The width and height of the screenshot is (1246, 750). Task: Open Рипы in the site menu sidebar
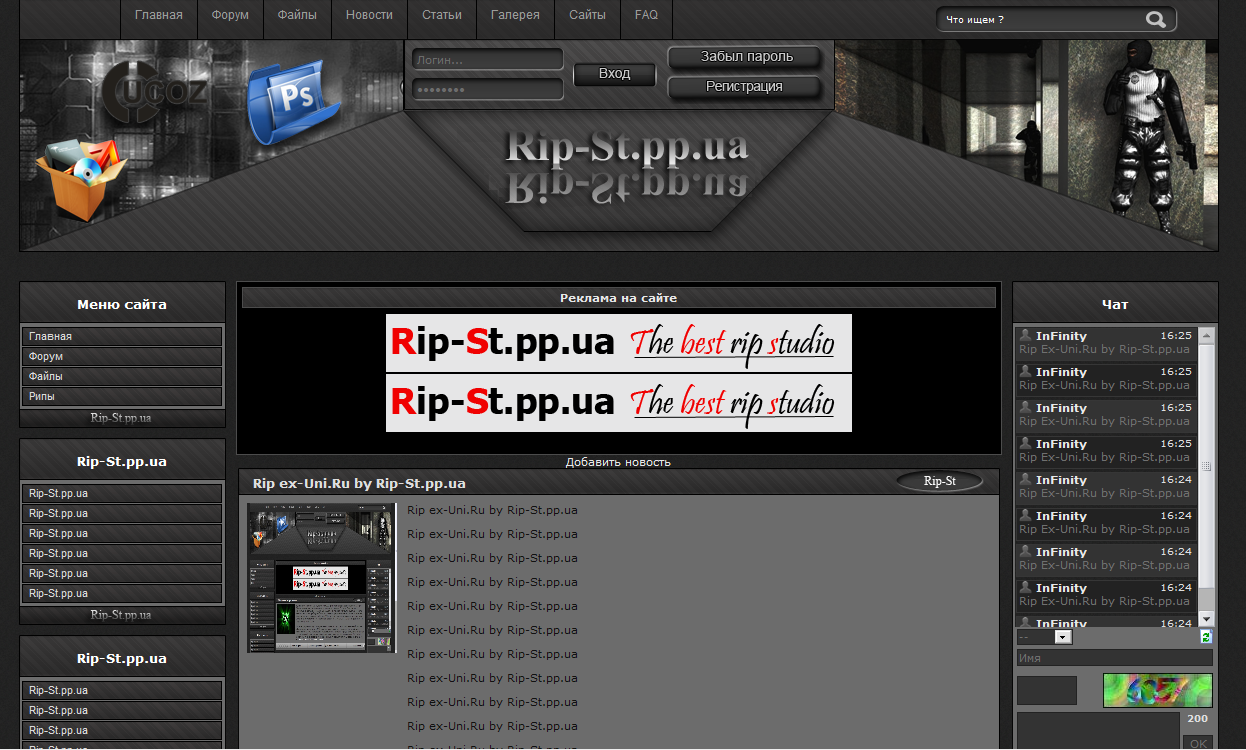(x=121, y=397)
